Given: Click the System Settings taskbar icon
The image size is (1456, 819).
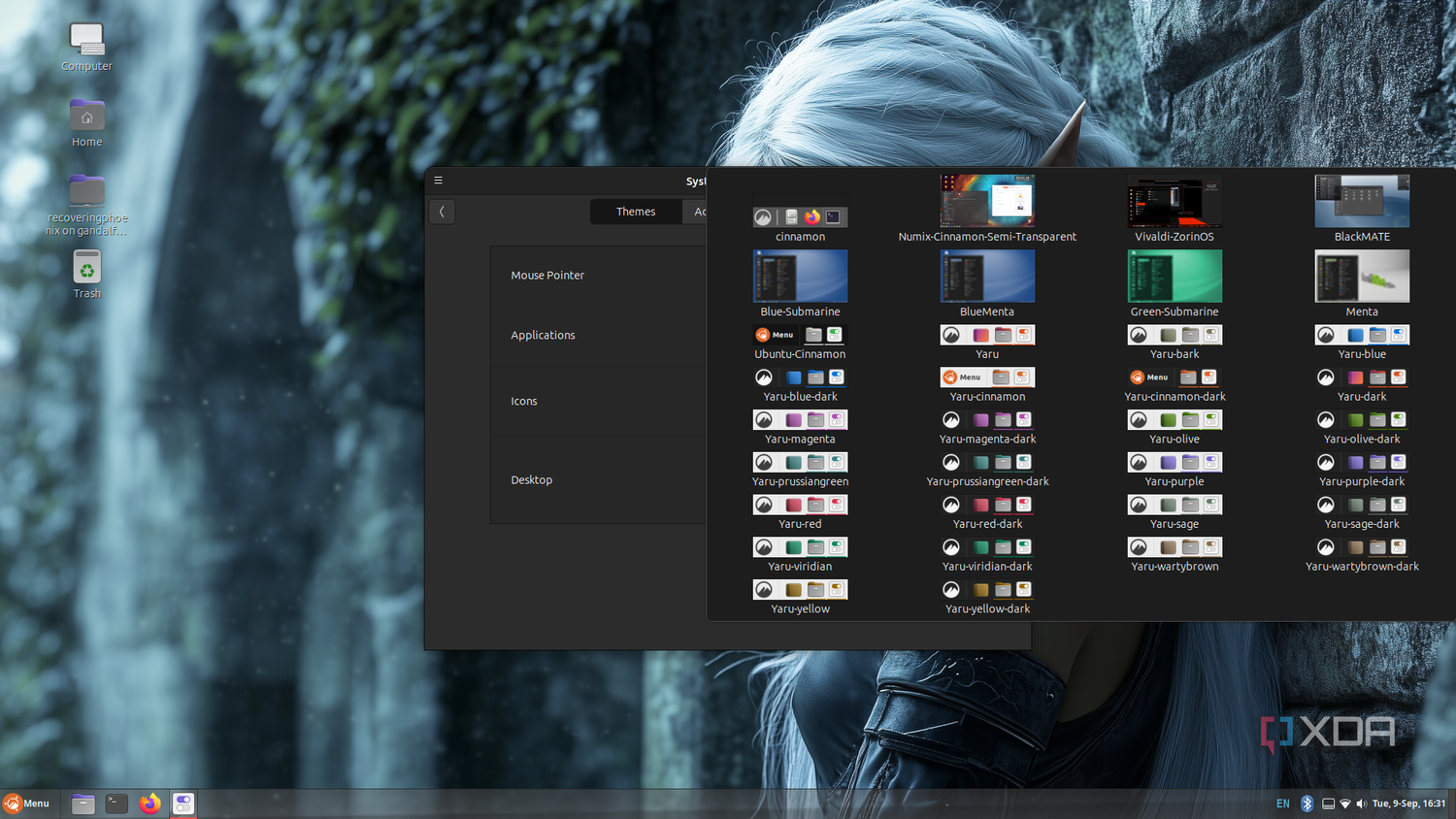Looking at the screenshot, I should click(183, 803).
